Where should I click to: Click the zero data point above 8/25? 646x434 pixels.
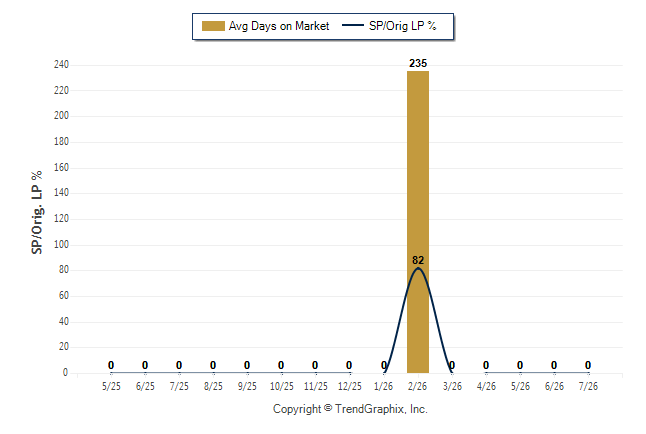point(213,365)
